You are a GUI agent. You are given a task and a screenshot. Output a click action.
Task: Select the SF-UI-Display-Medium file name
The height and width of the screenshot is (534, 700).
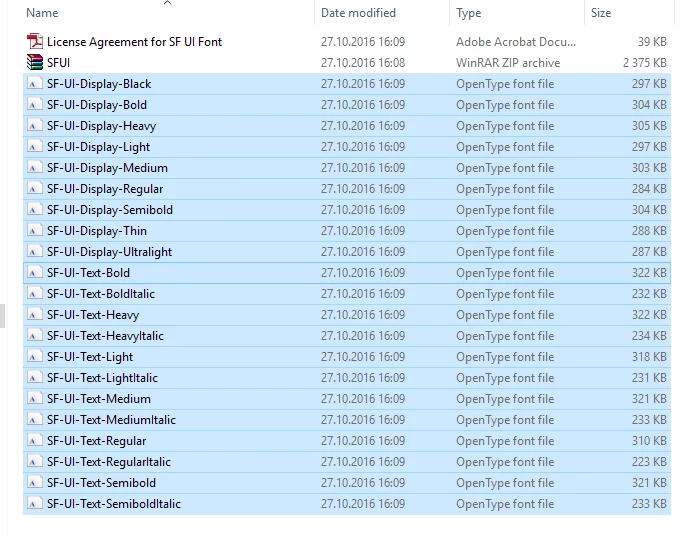[x=108, y=167]
